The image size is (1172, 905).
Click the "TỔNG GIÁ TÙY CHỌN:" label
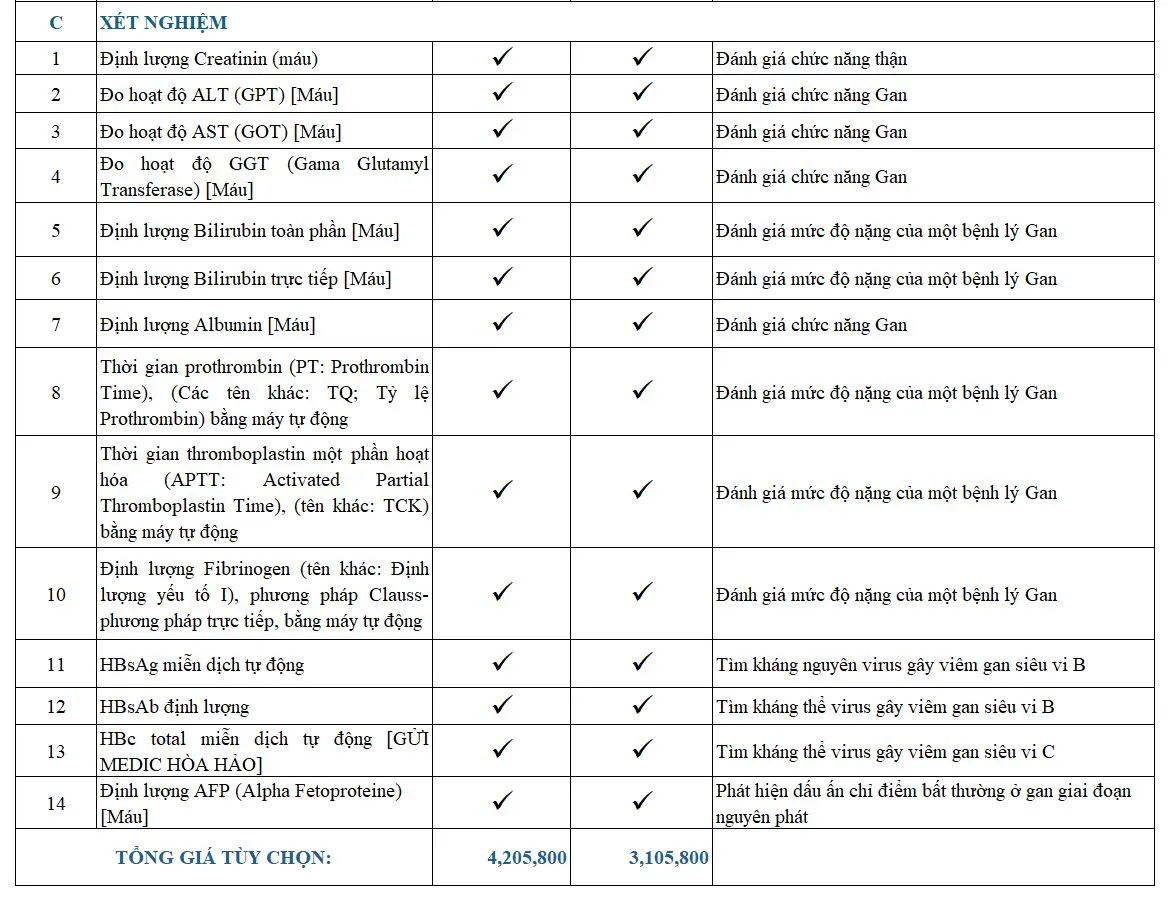223,857
